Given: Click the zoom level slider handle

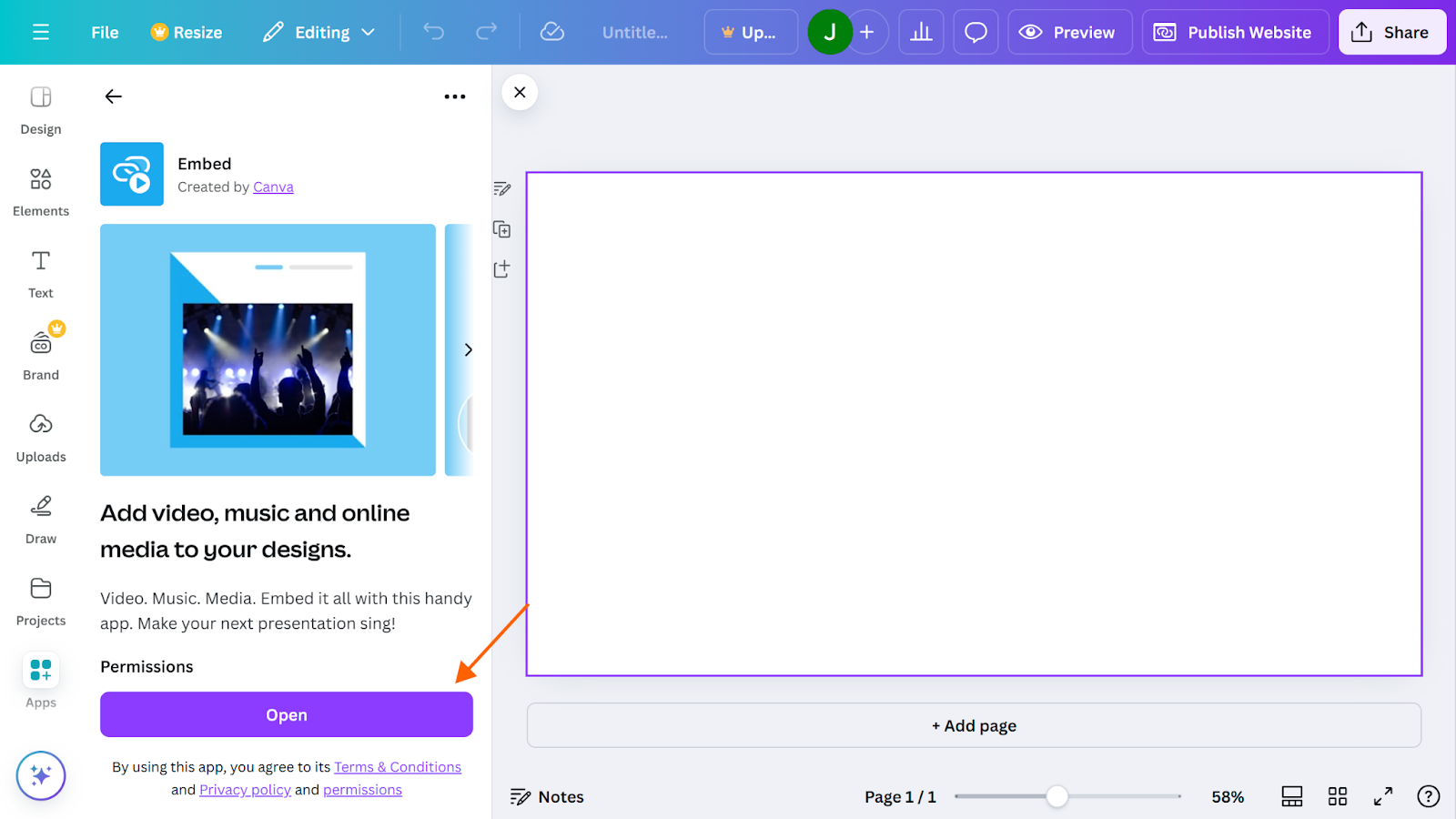Looking at the screenshot, I should (x=1057, y=796).
